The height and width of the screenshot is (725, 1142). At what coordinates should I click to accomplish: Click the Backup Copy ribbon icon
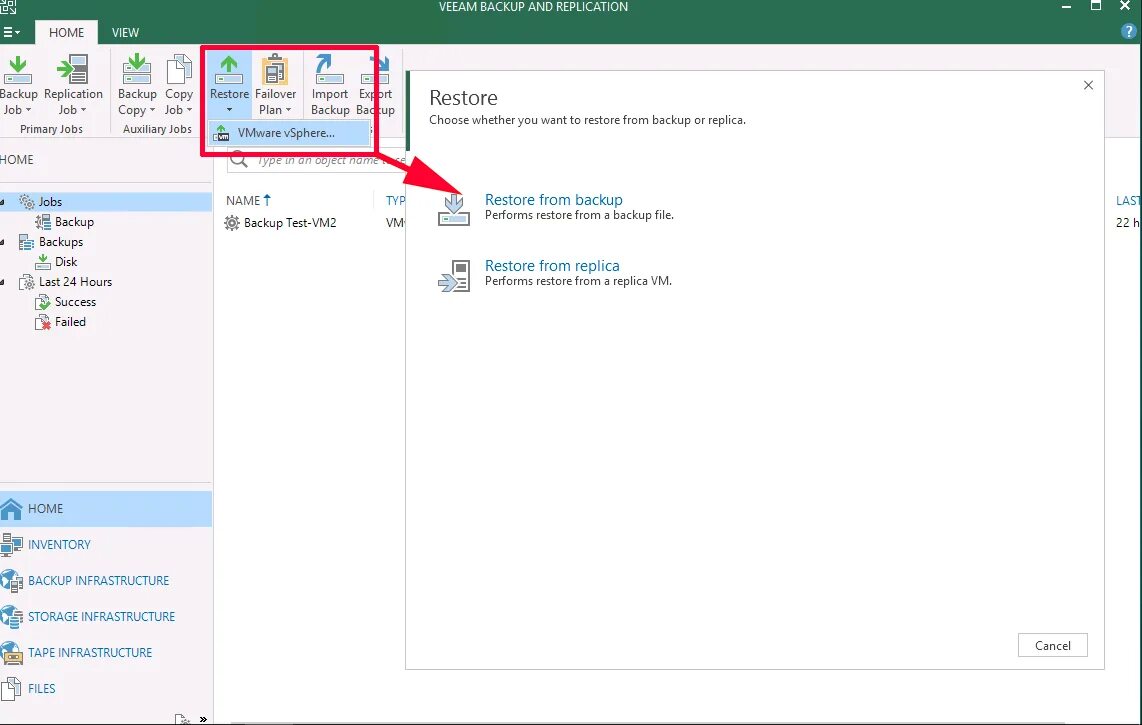136,70
